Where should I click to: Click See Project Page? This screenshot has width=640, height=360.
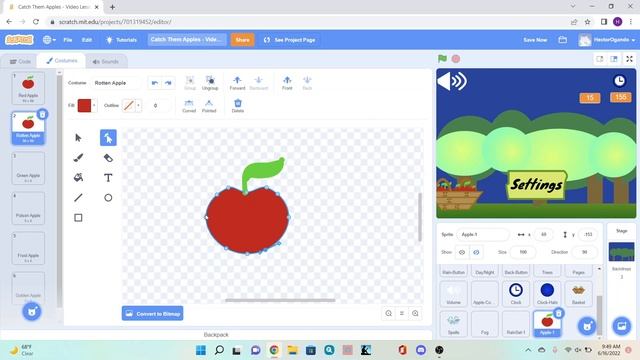pos(289,40)
